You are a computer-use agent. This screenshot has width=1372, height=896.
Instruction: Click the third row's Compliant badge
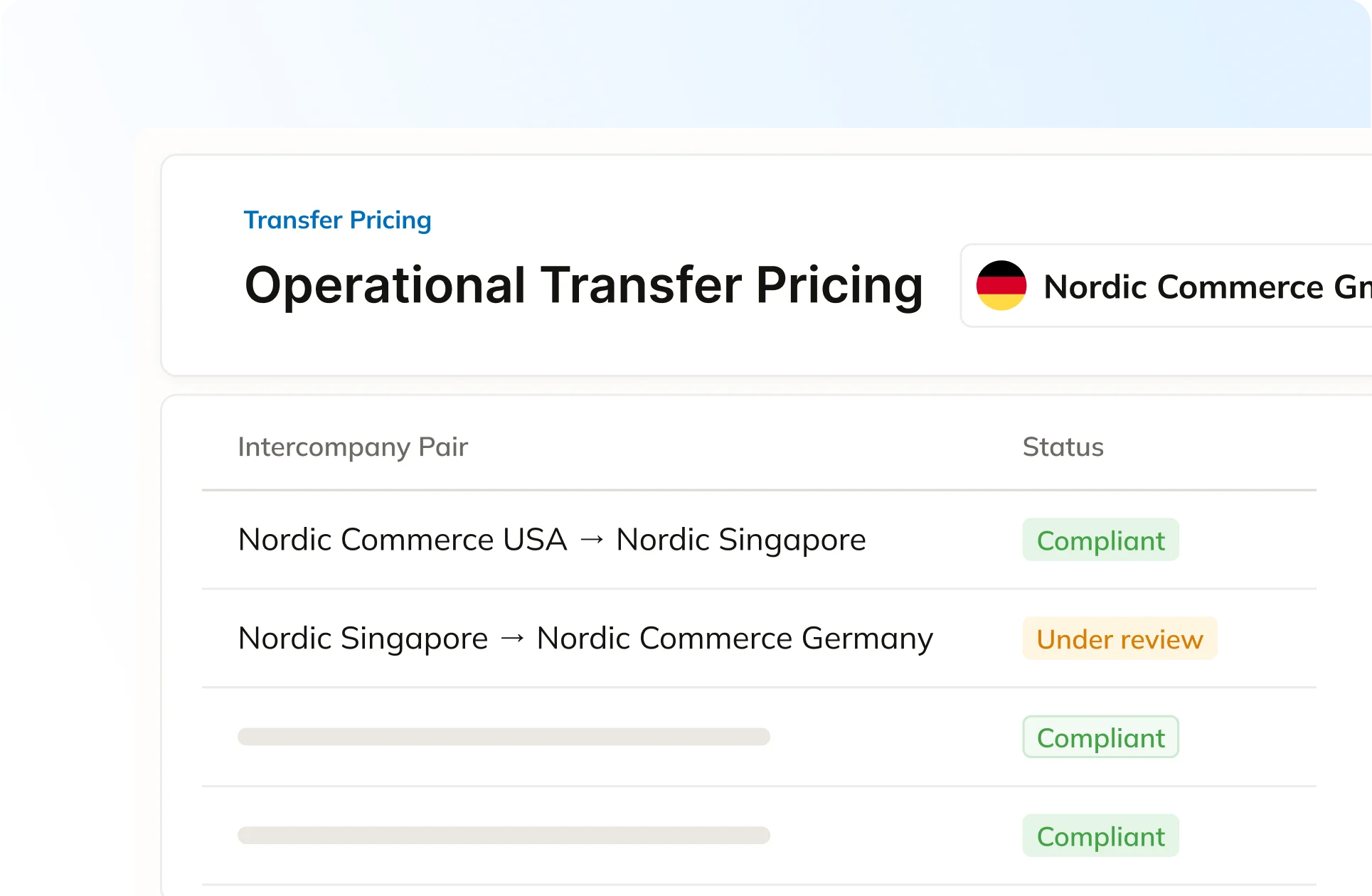click(1100, 737)
